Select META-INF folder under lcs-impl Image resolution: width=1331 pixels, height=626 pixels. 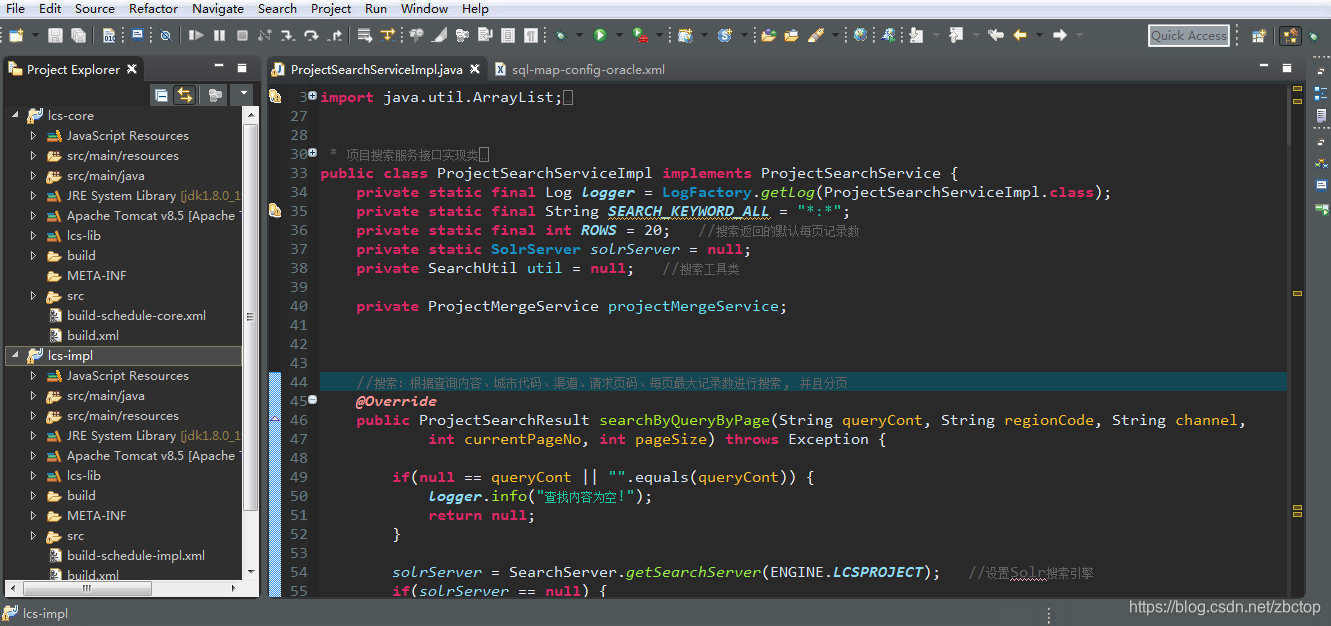pos(96,516)
